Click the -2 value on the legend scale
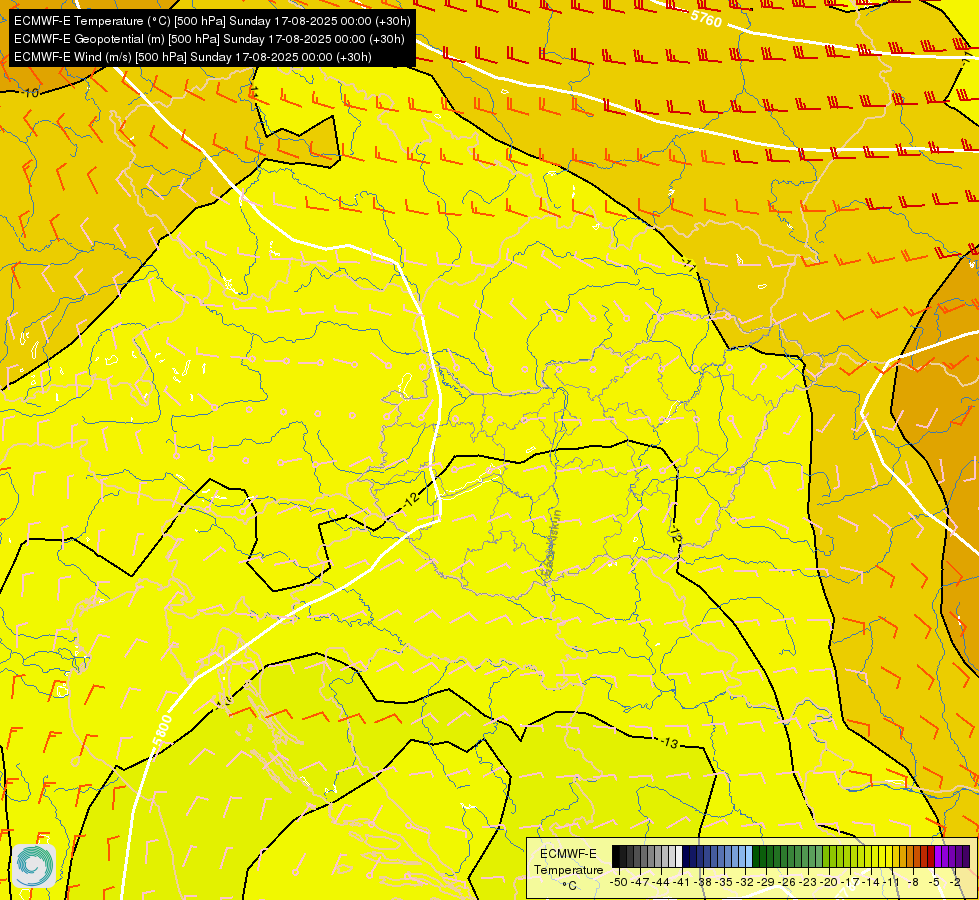Image resolution: width=979 pixels, height=900 pixels. (x=955, y=882)
